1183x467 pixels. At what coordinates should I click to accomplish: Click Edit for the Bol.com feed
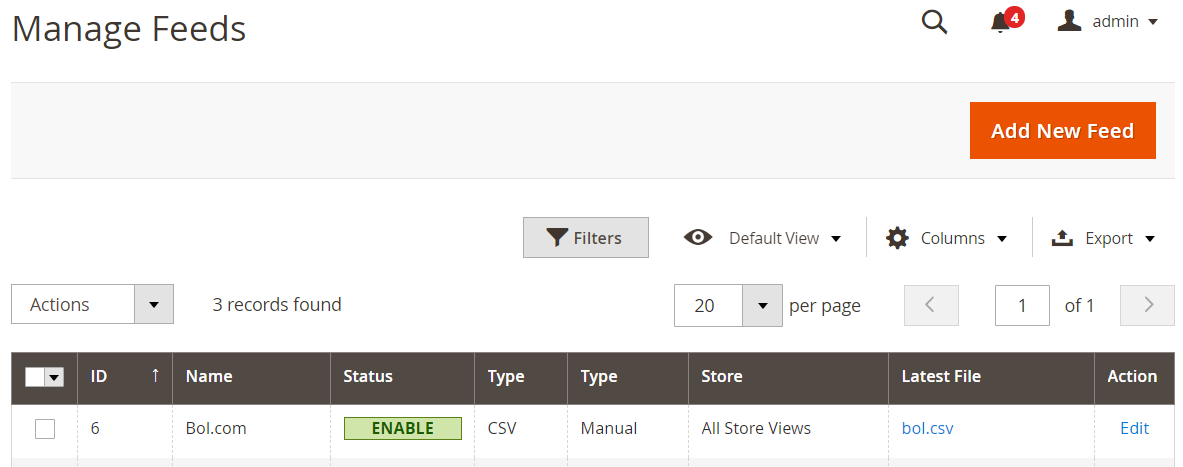[1135, 429]
